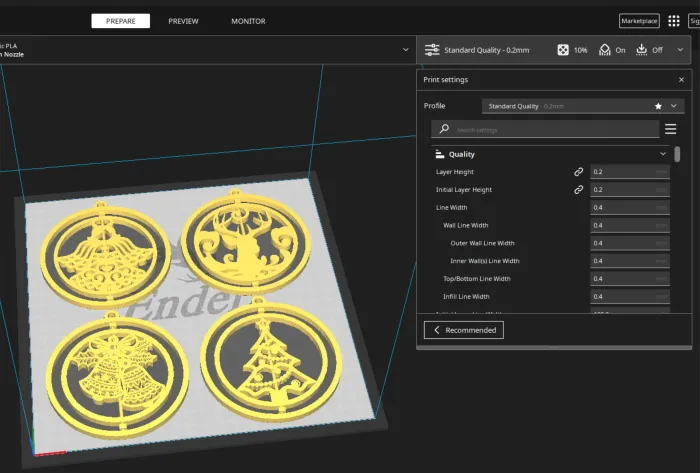Switch to the MONITOR tab
Screen dimensions: 700x473
248,21
